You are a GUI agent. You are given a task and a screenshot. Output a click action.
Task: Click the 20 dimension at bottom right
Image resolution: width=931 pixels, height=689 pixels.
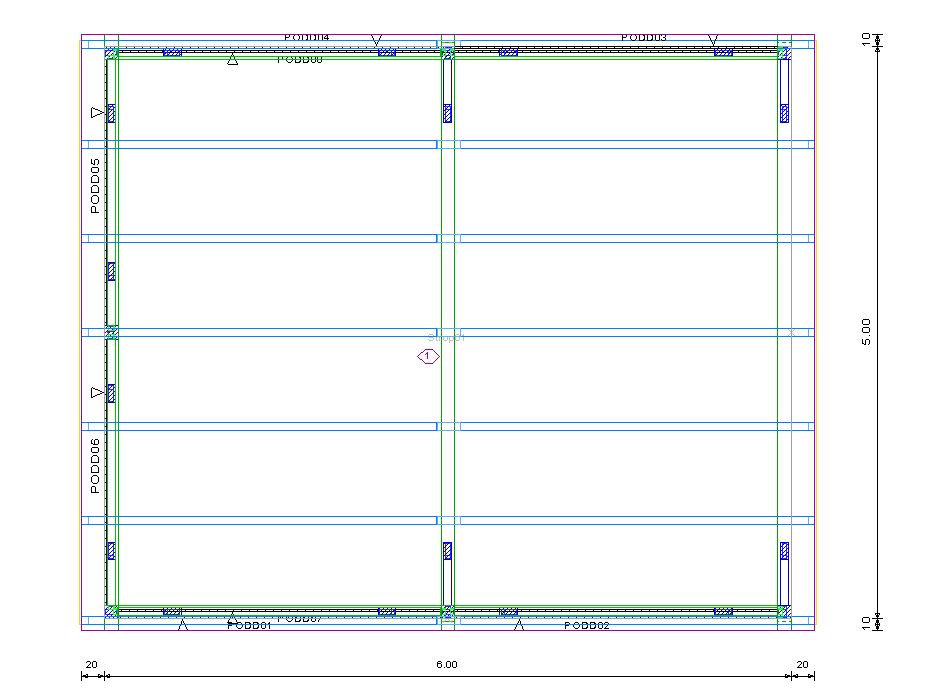[x=802, y=664]
